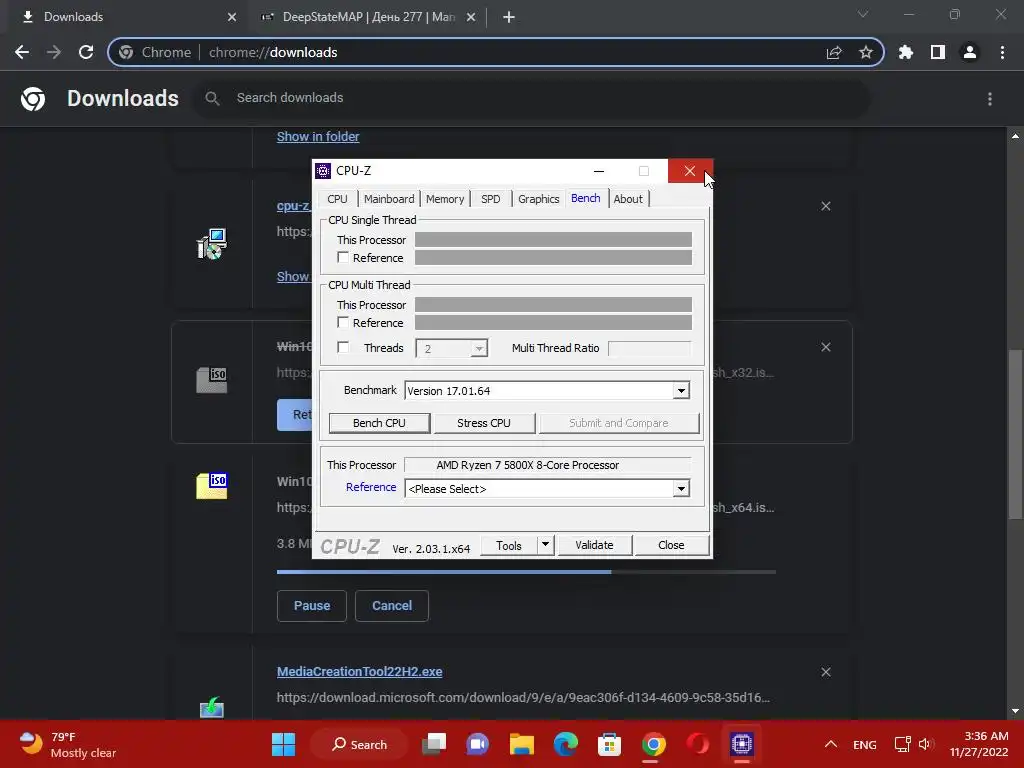Open Opera browser from taskbar
The height and width of the screenshot is (768, 1024).
point(697,744)
